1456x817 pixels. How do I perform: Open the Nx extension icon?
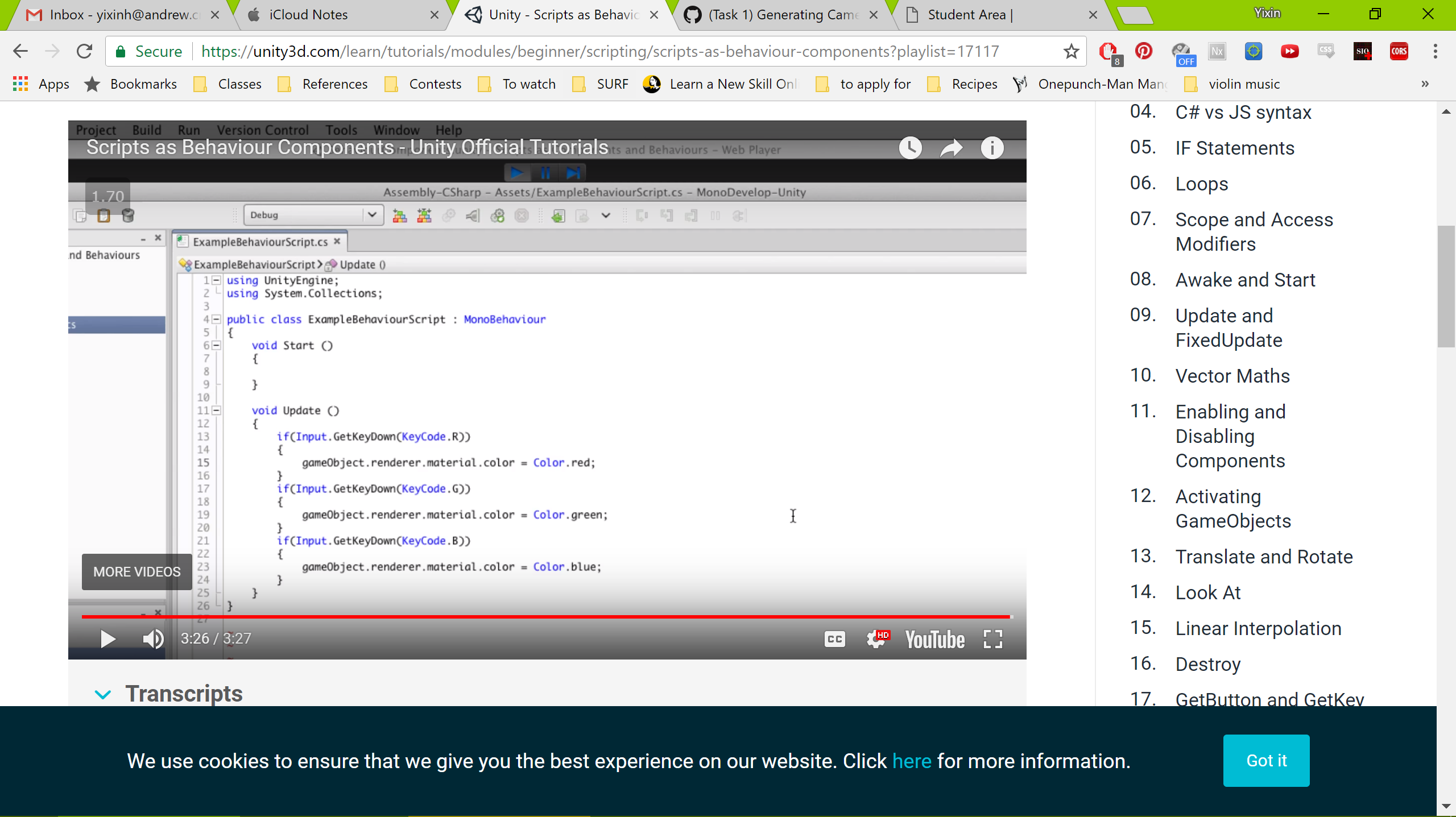click(1217, 51)
